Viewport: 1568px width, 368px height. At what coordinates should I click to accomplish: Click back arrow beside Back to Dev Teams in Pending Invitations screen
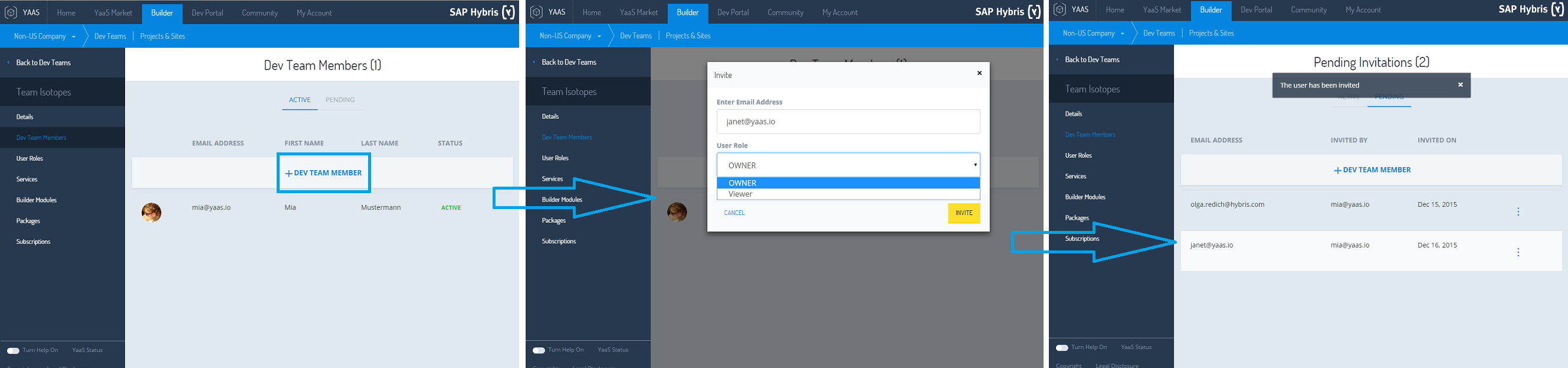[x=1058, y=60]
